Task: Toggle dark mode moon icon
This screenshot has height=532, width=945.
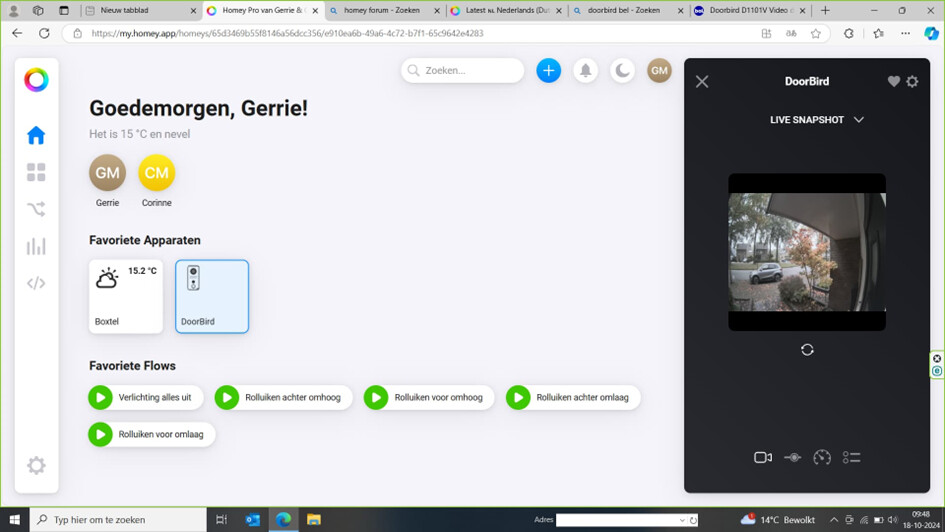Action: [x=623, y=70]
